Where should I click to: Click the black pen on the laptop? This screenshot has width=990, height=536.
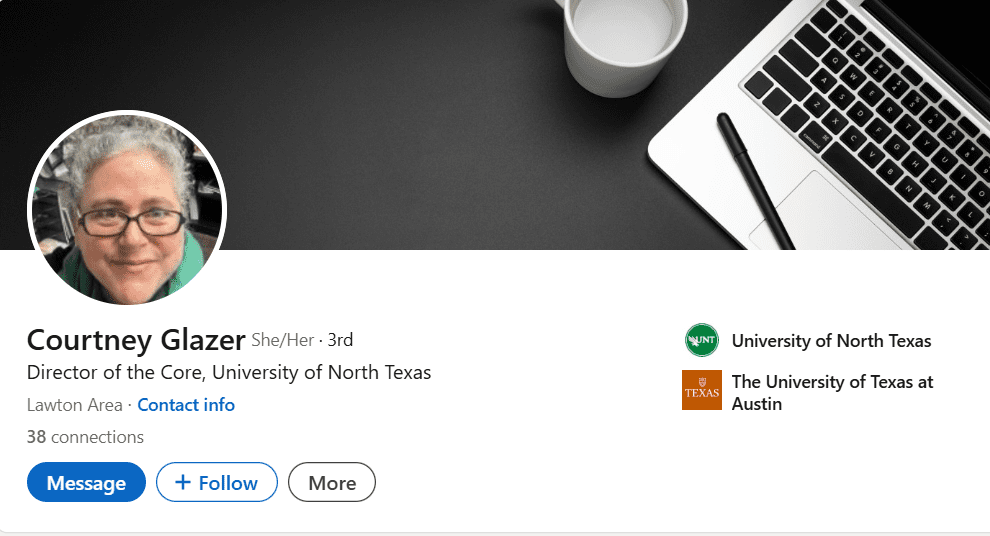(756, 182)
